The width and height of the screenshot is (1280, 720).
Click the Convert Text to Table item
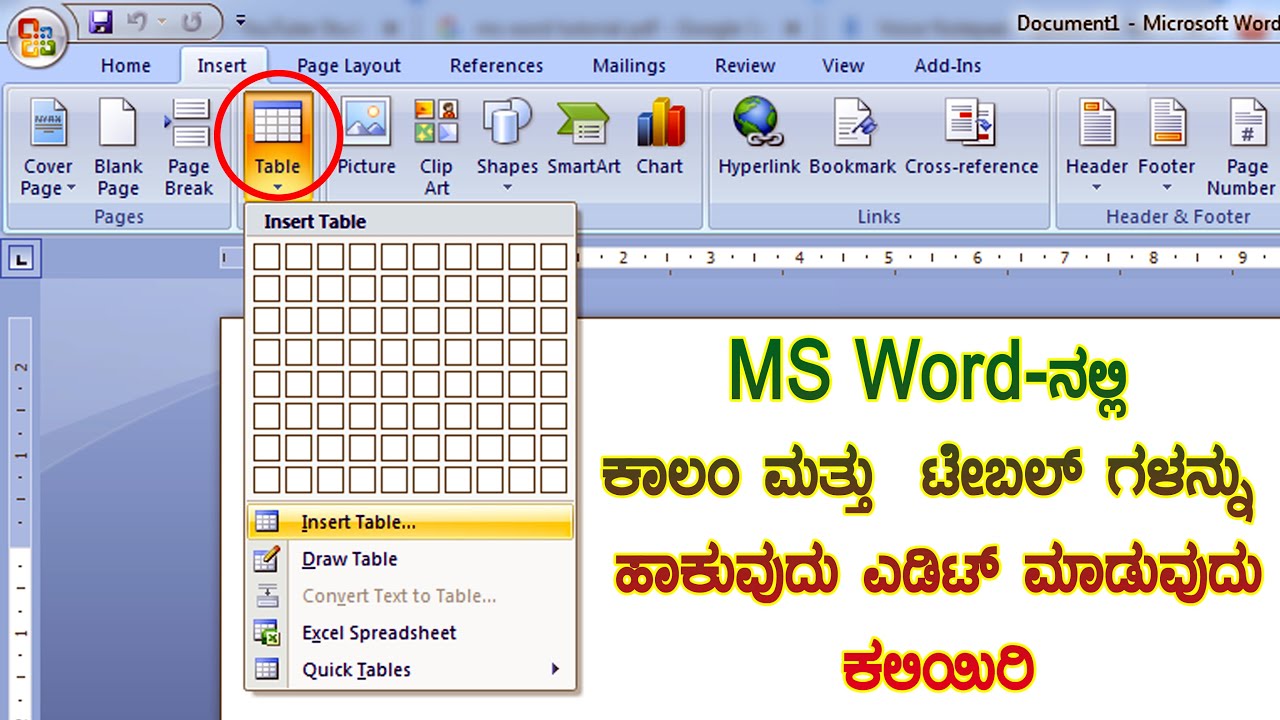click(410, 596)
